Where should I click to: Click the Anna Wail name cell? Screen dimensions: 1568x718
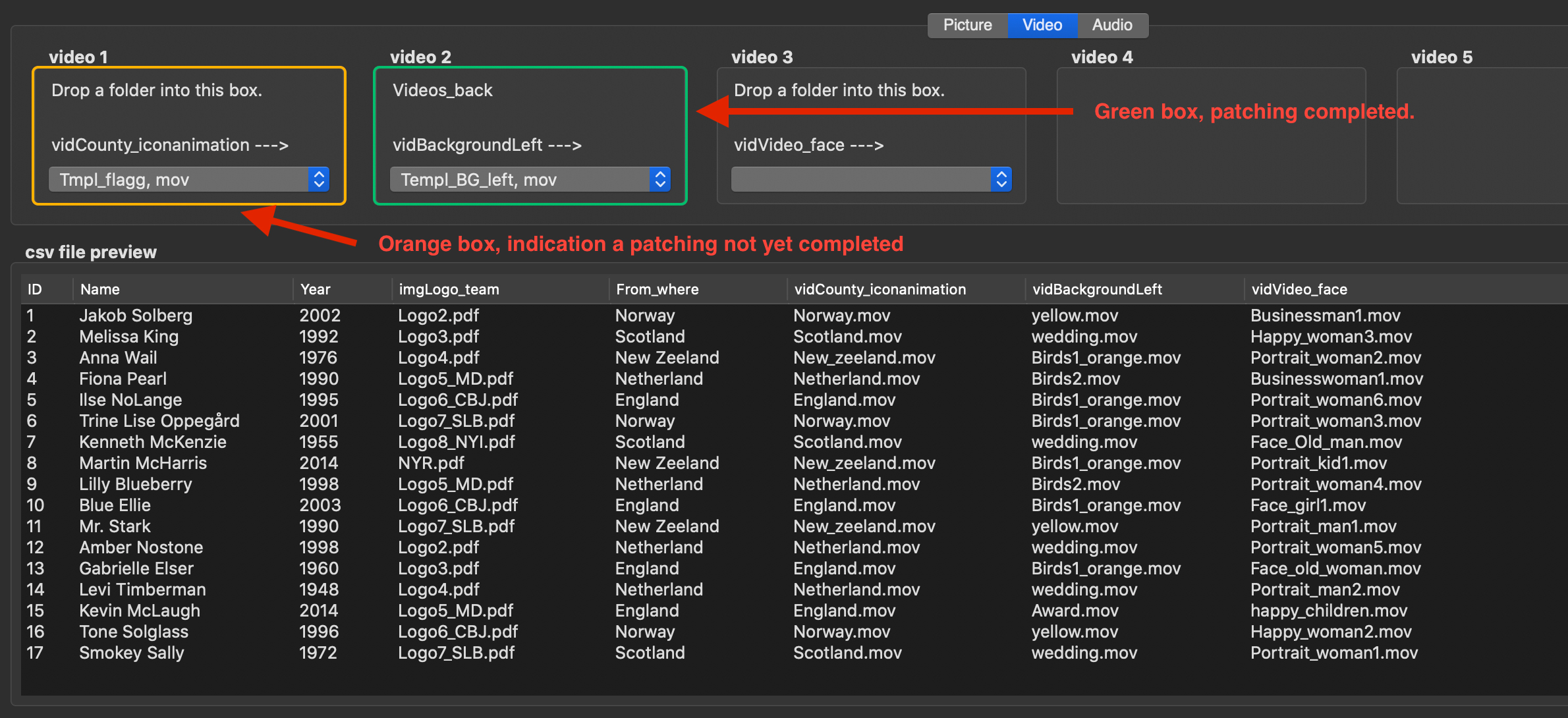pyautogui.click(x=118, y=358)
